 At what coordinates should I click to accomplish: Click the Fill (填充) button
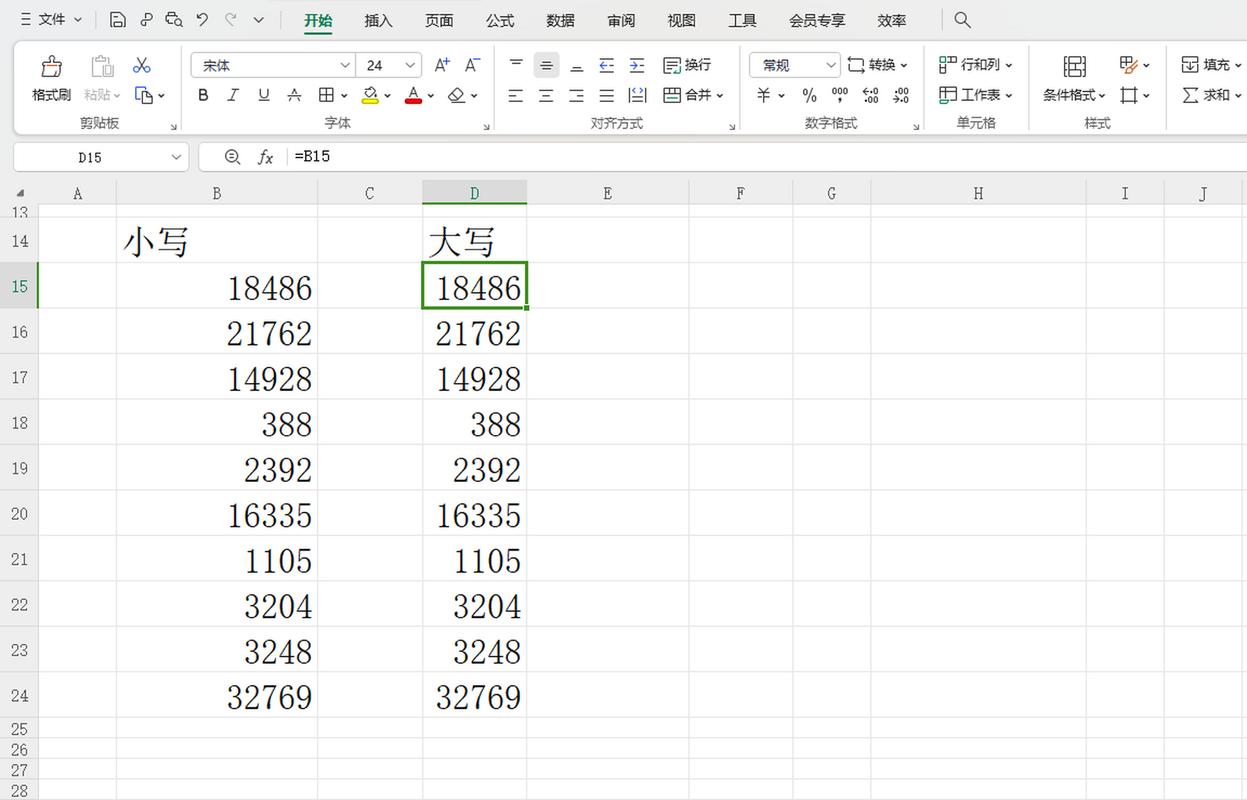tap(1212, 65)
